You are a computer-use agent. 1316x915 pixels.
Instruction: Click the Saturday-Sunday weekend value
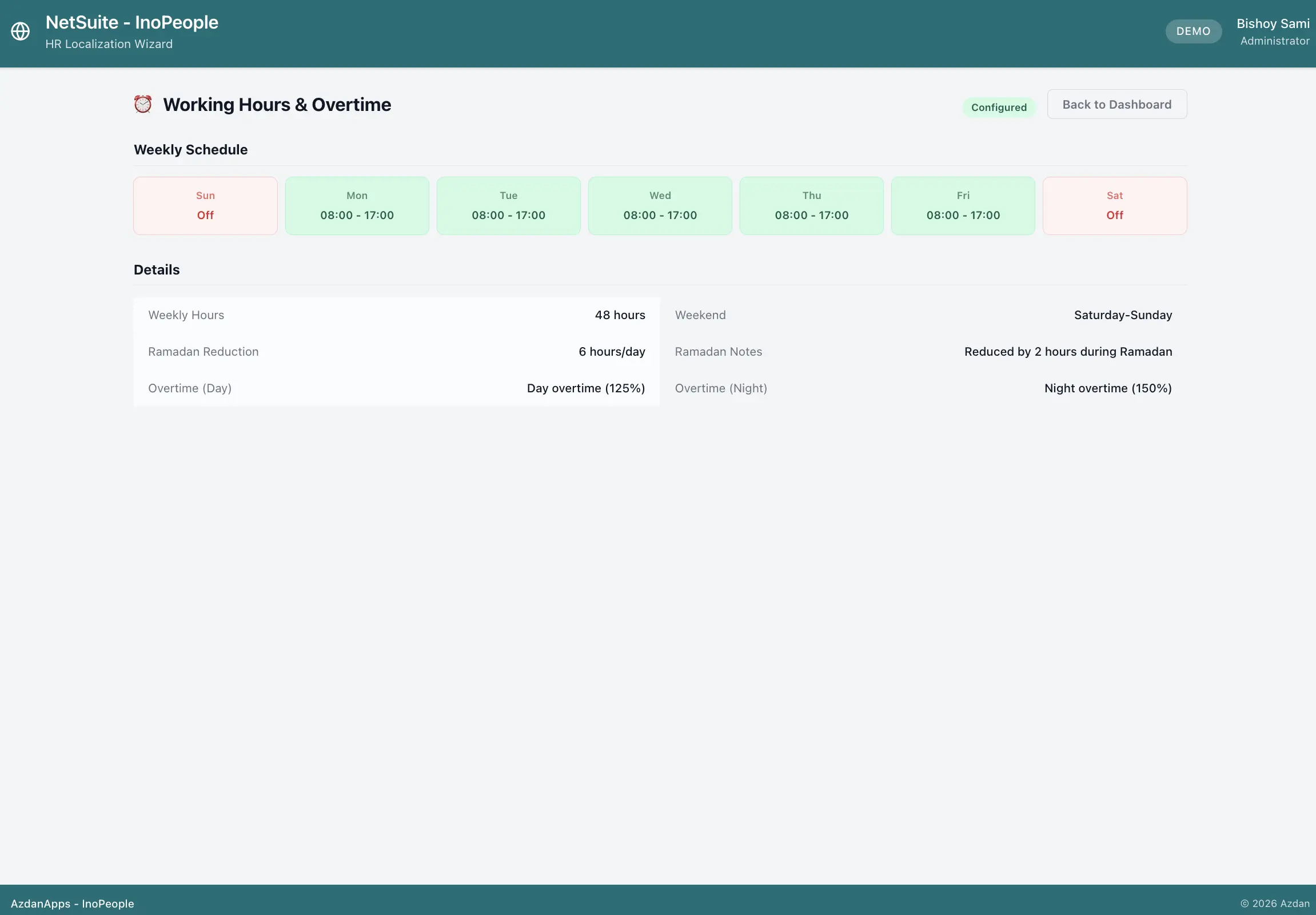pos(1123,315)
